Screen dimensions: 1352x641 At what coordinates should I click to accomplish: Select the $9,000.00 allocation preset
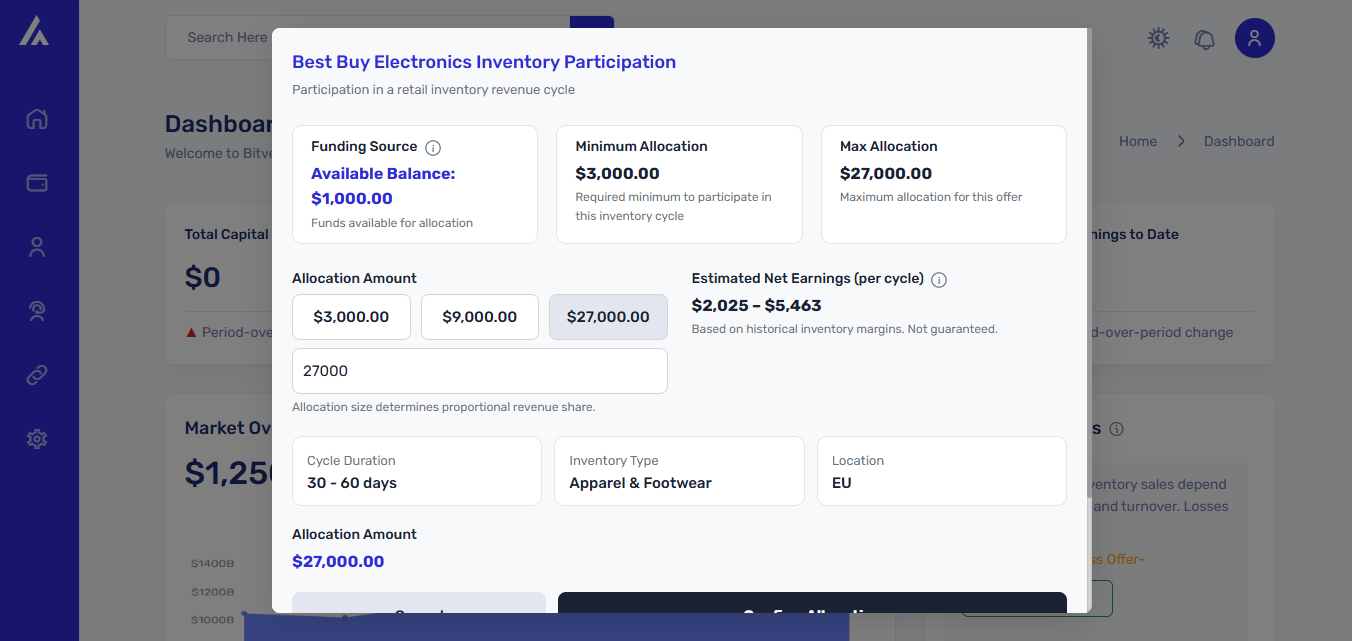[479, 316]
